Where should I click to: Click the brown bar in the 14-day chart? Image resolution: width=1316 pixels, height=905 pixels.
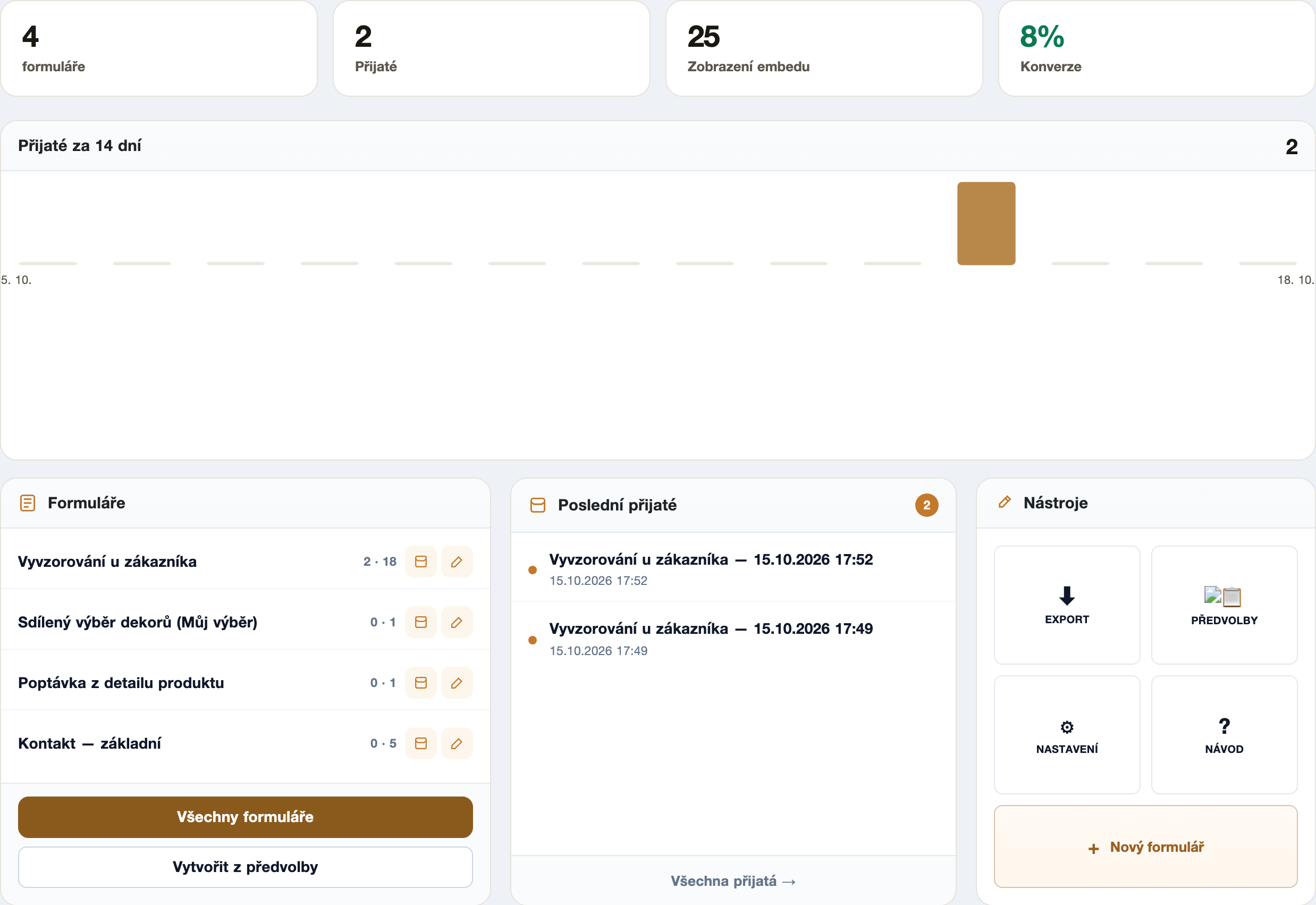click(x=986, y=223)
